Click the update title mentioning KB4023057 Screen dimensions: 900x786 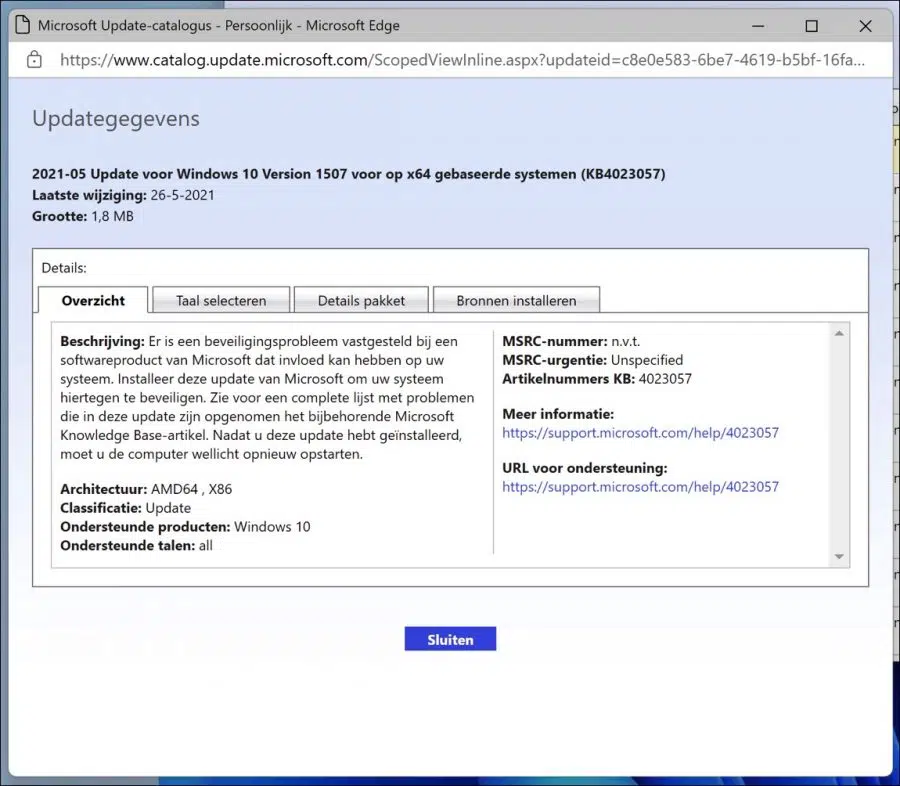348,174
